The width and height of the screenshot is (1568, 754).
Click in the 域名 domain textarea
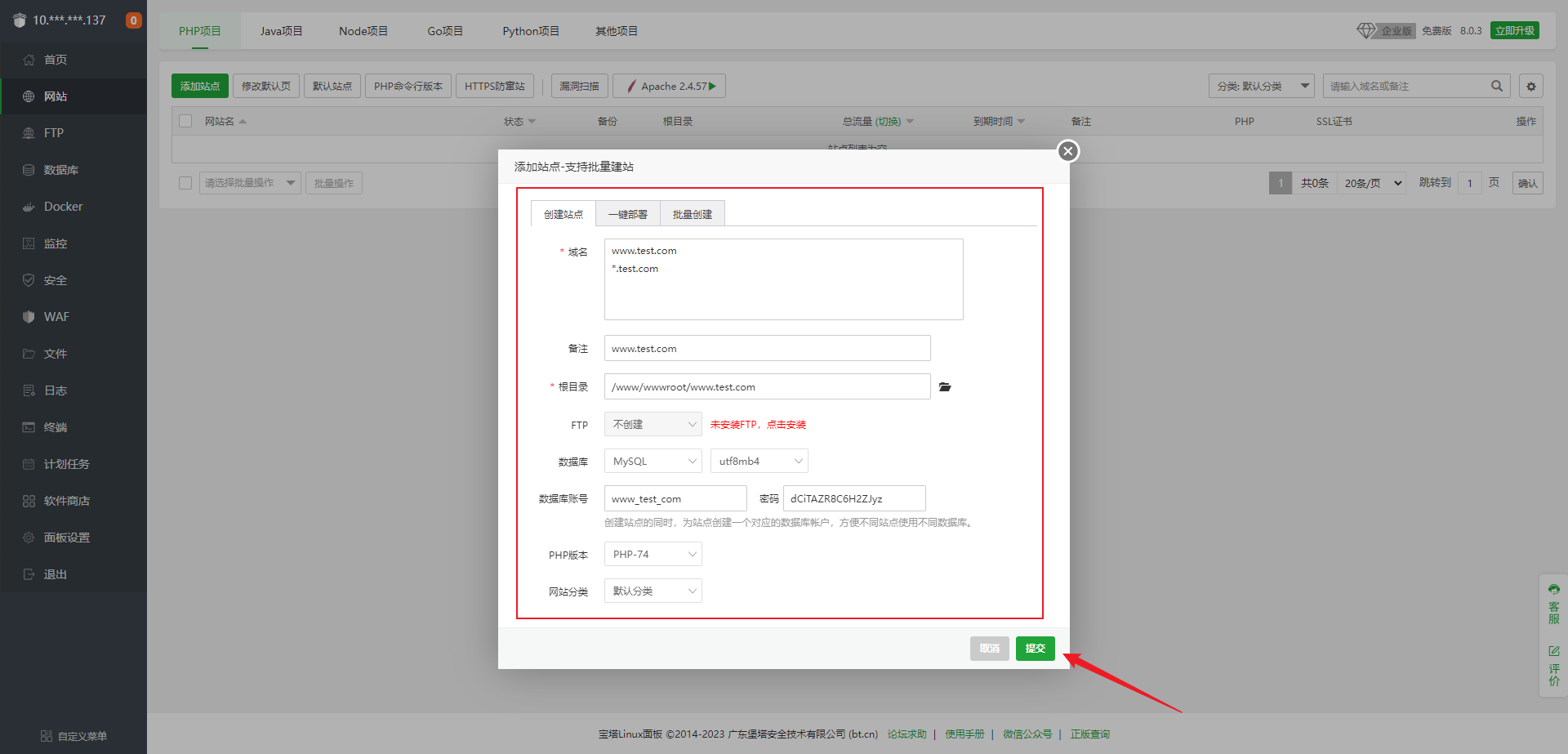784,279
